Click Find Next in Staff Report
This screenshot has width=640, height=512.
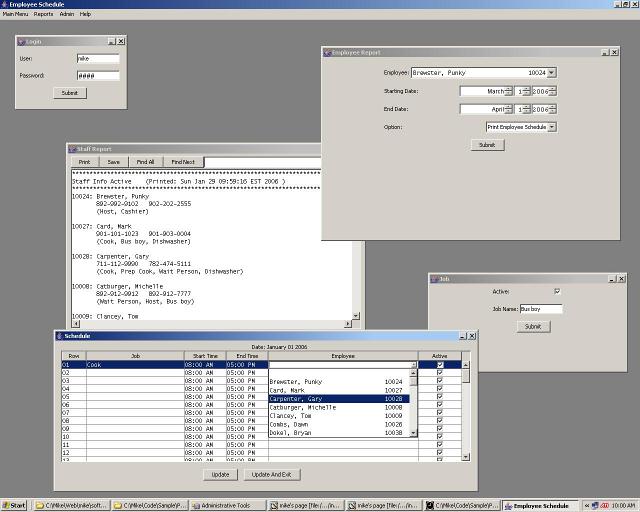(x=183, y=162)
